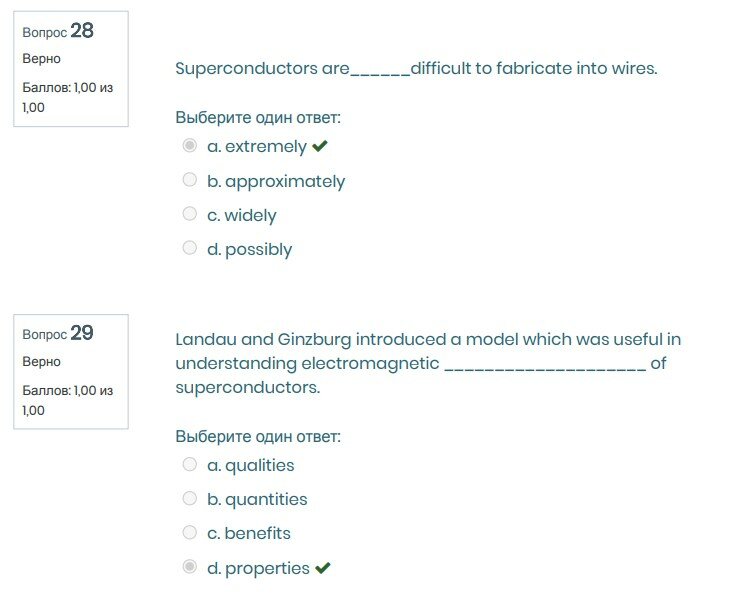Click the "possibly" answer label text
737x598 pixels.
coord(258,250)
